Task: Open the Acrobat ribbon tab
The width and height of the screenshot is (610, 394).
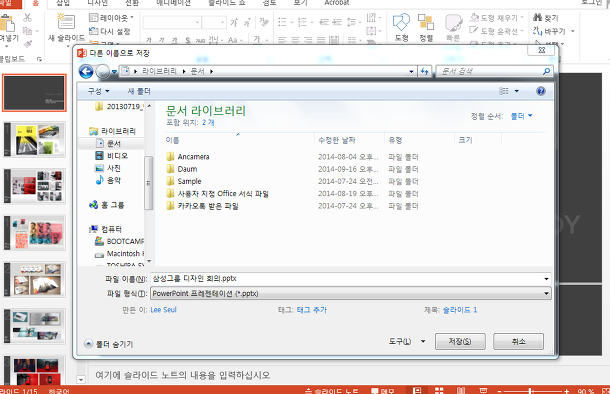Action: pyautogui.click(x=337, y=3)
